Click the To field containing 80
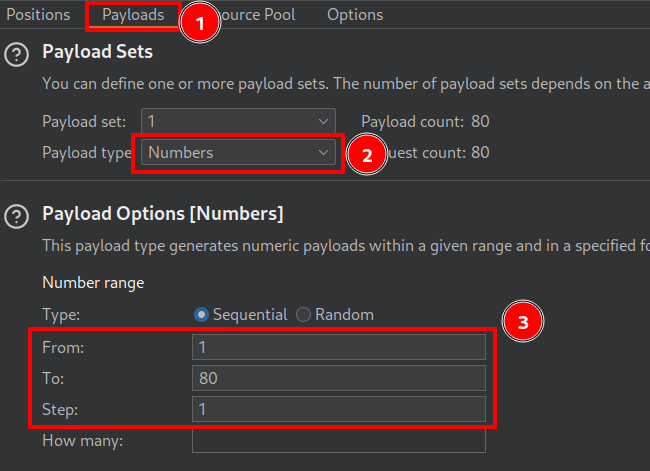This screenshot has height=471, width=650. tap(338, 378)
